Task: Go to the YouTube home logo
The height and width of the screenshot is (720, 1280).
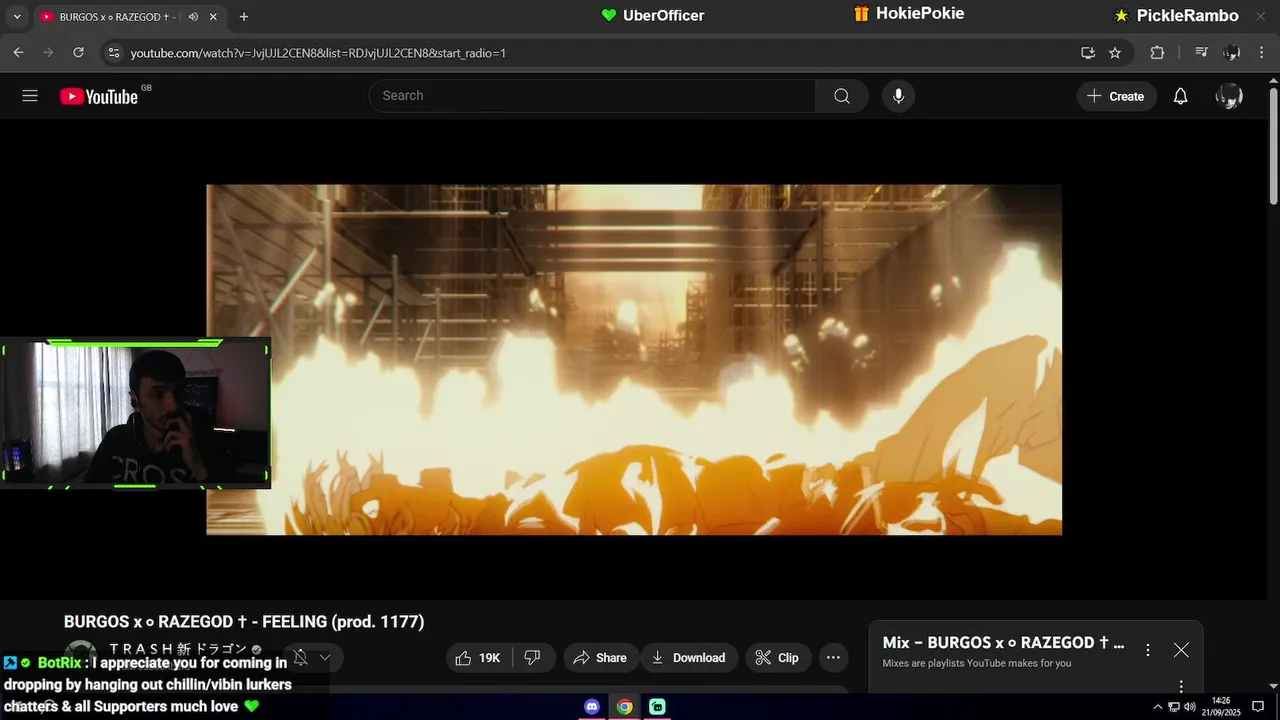Action: [99, 96]
